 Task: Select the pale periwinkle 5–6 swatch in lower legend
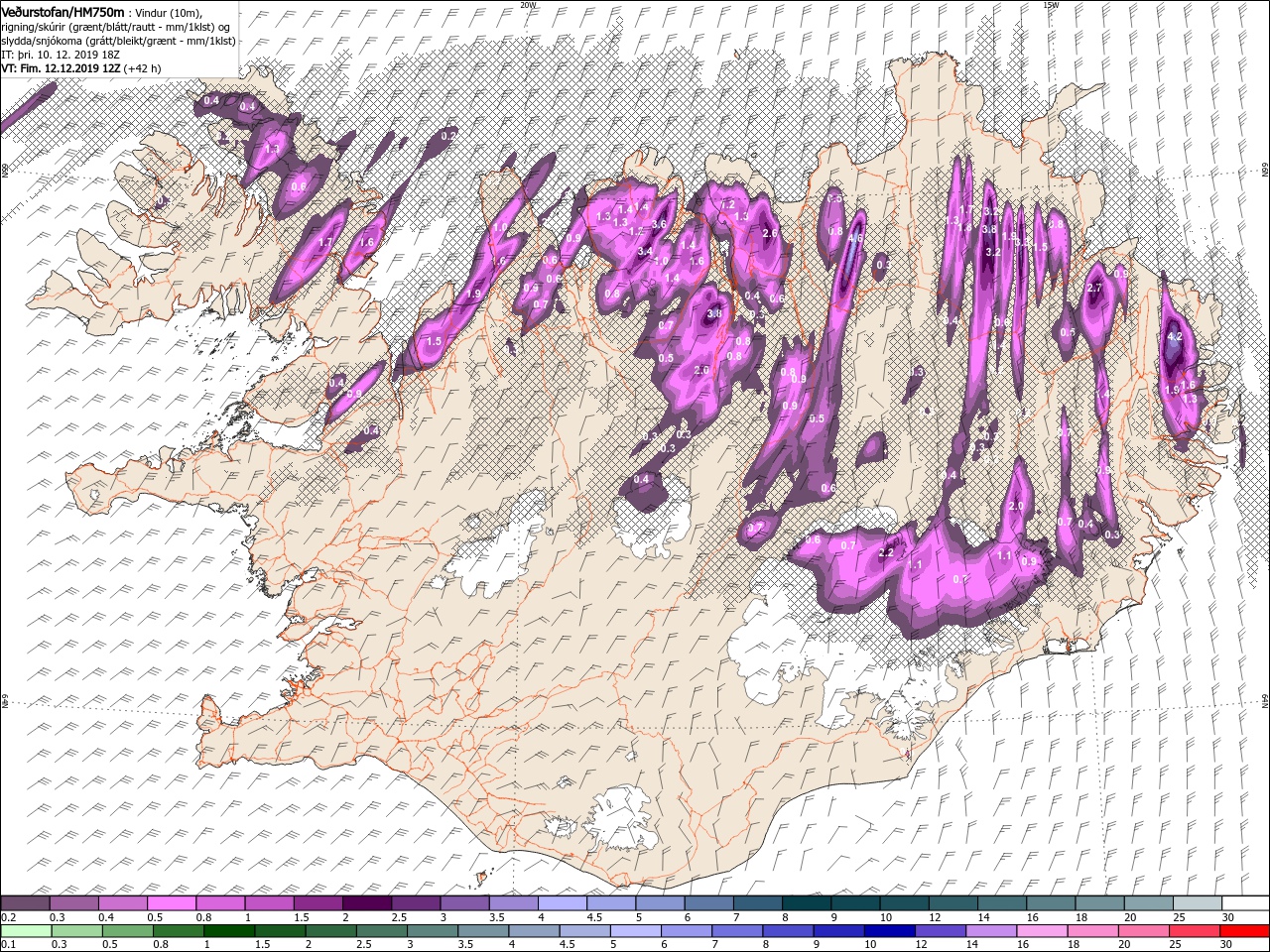(x=635, y=931)
